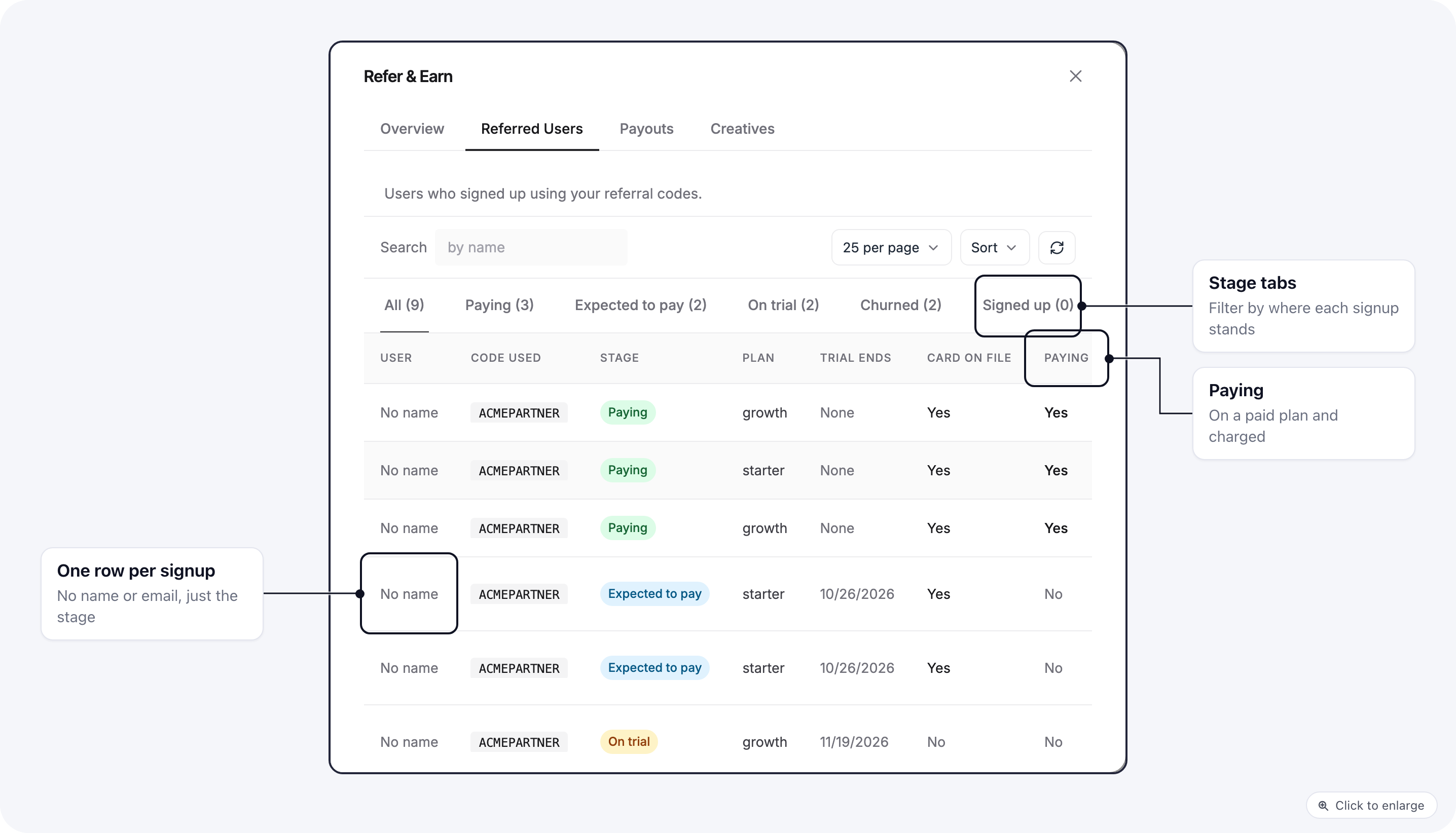Switch to the Overview tab
The image size is (1456, 833).
tap(412, 129)
